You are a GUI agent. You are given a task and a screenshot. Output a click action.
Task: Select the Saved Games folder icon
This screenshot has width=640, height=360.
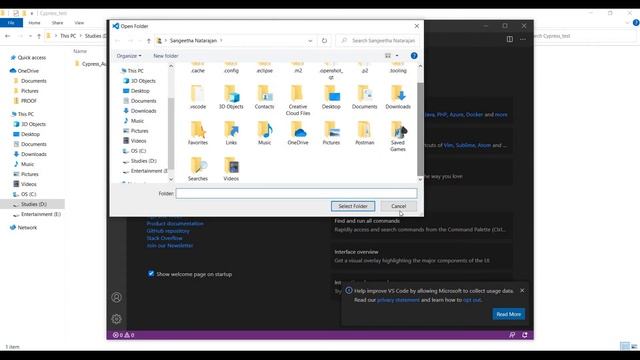(x=398, y=136)
